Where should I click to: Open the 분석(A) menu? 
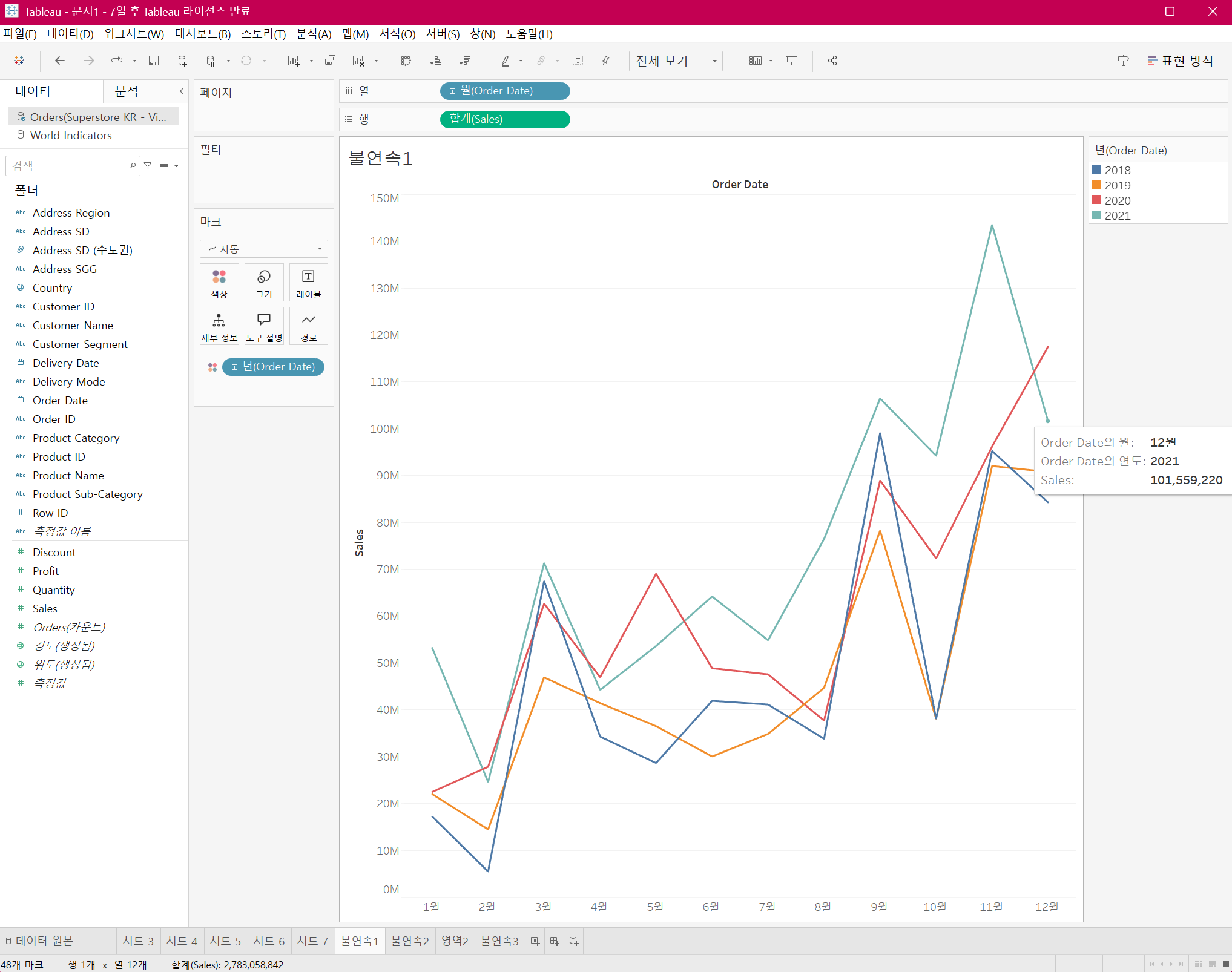pos(314,34)
